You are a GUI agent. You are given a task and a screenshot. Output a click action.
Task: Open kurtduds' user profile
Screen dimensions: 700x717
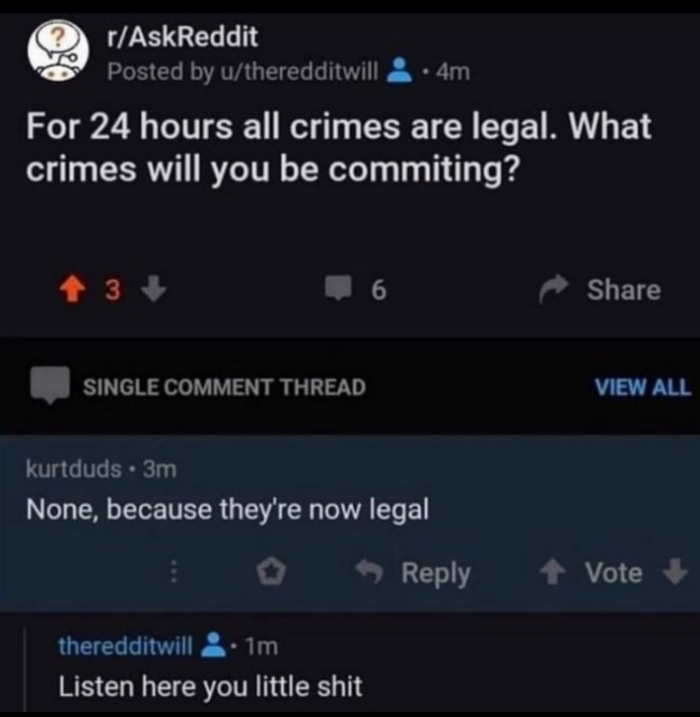[x=74, y=469]
